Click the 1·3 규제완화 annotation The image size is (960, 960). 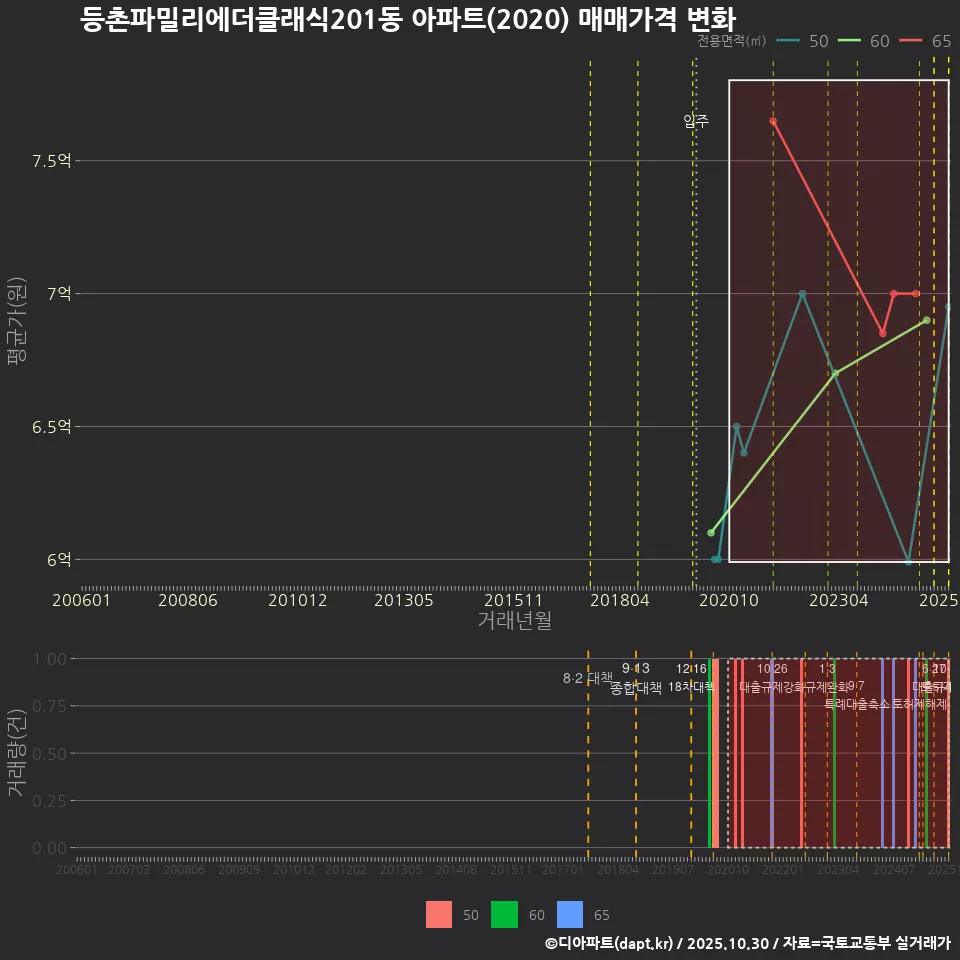coord(827,680)
